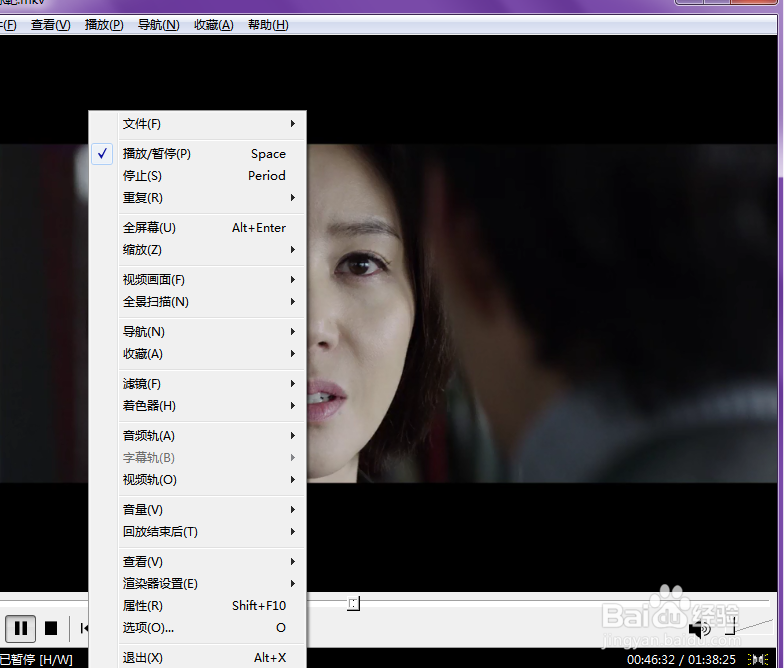This screenshot has width=784, height=668.
Task: Open 收藏(A) in top menu bar
Action: [214, 25]
